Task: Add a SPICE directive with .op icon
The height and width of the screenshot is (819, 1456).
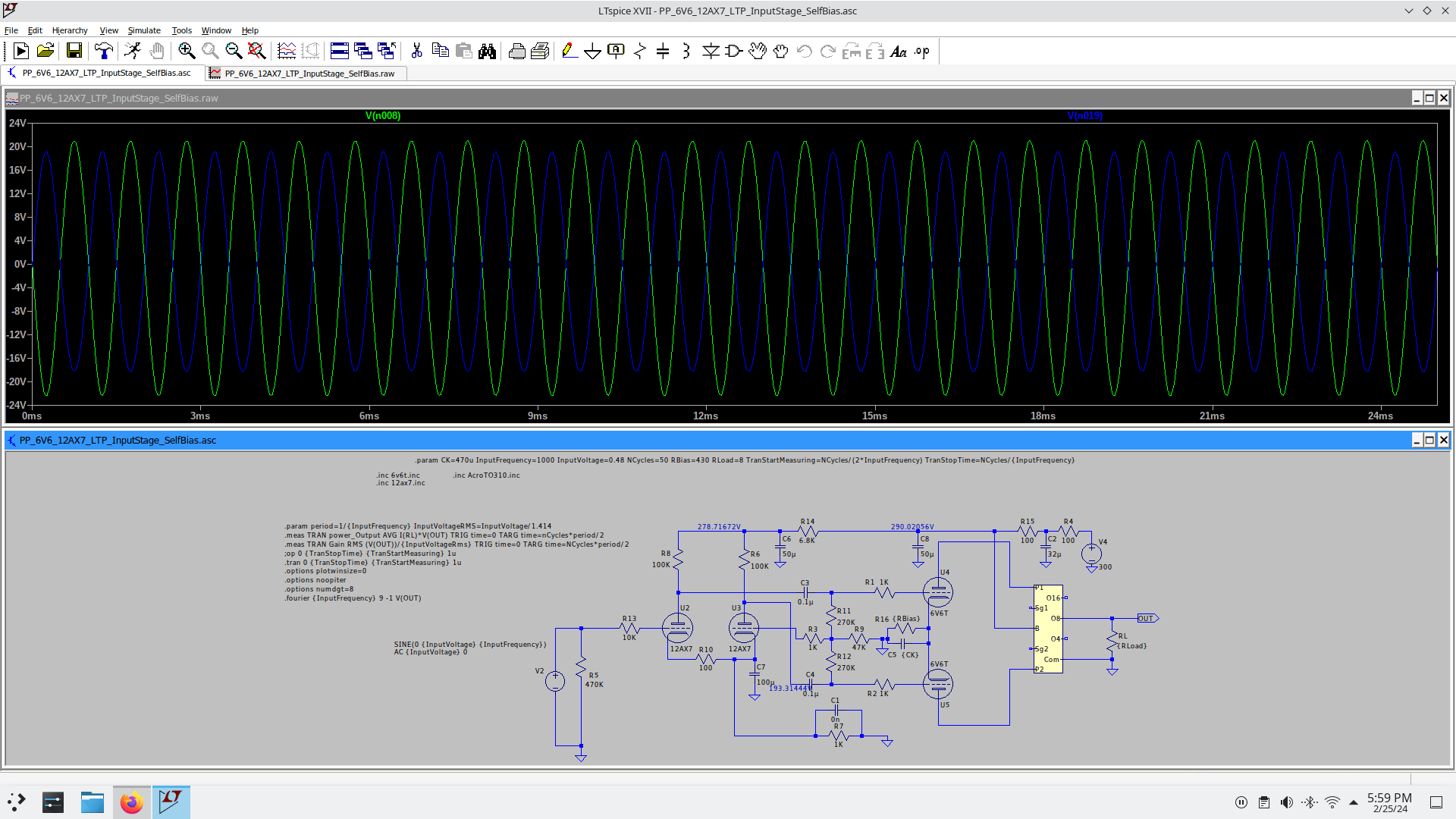Action: pyautogui.click(x=921, y=51)
